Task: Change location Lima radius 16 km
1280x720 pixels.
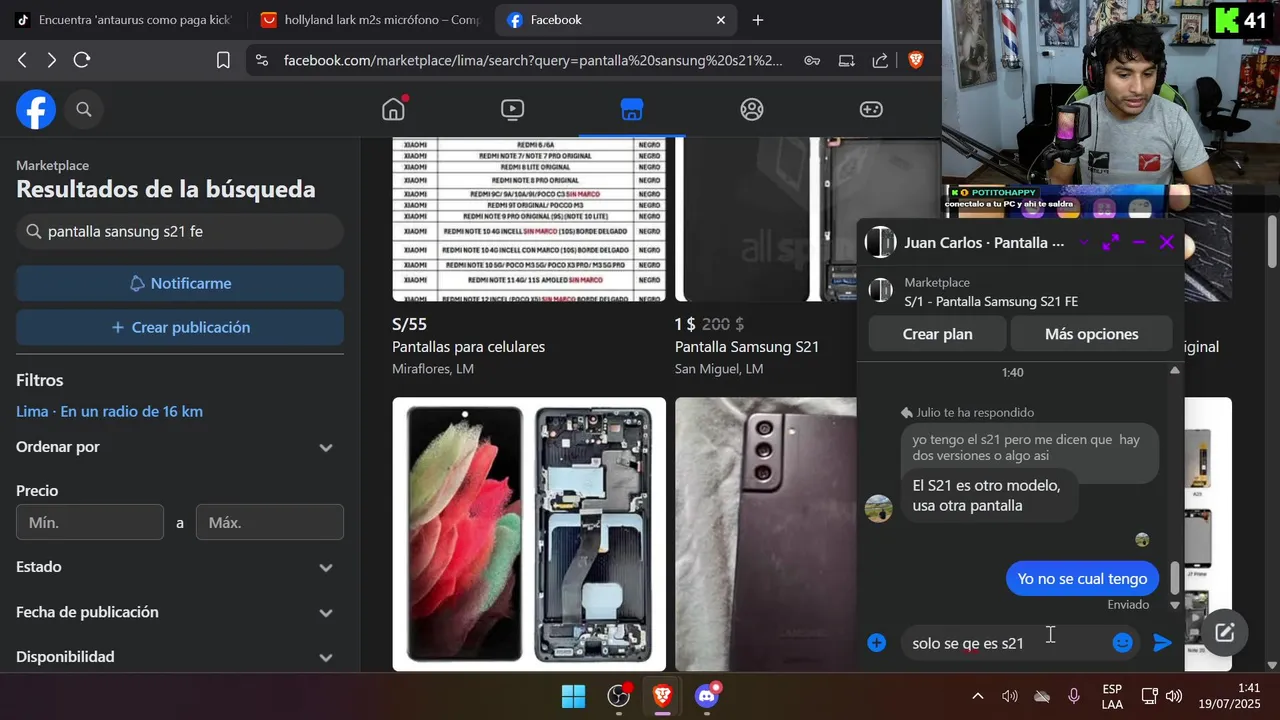Action: coord(109,411)
